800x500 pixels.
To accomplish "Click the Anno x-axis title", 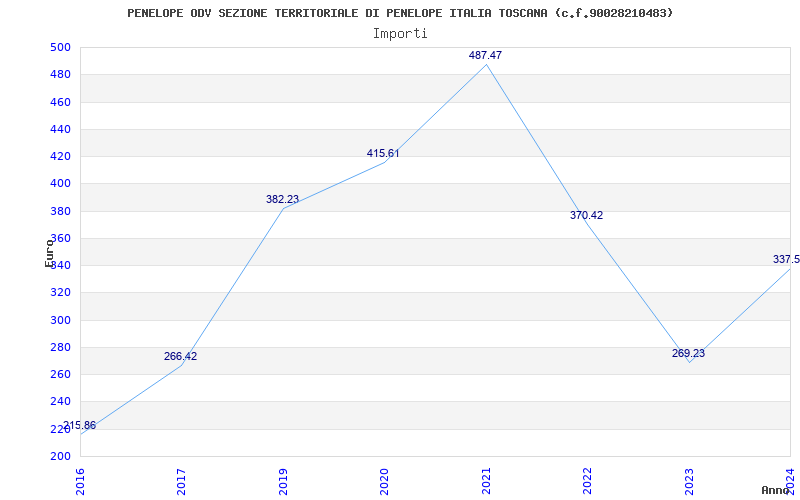I will point(775,490).
